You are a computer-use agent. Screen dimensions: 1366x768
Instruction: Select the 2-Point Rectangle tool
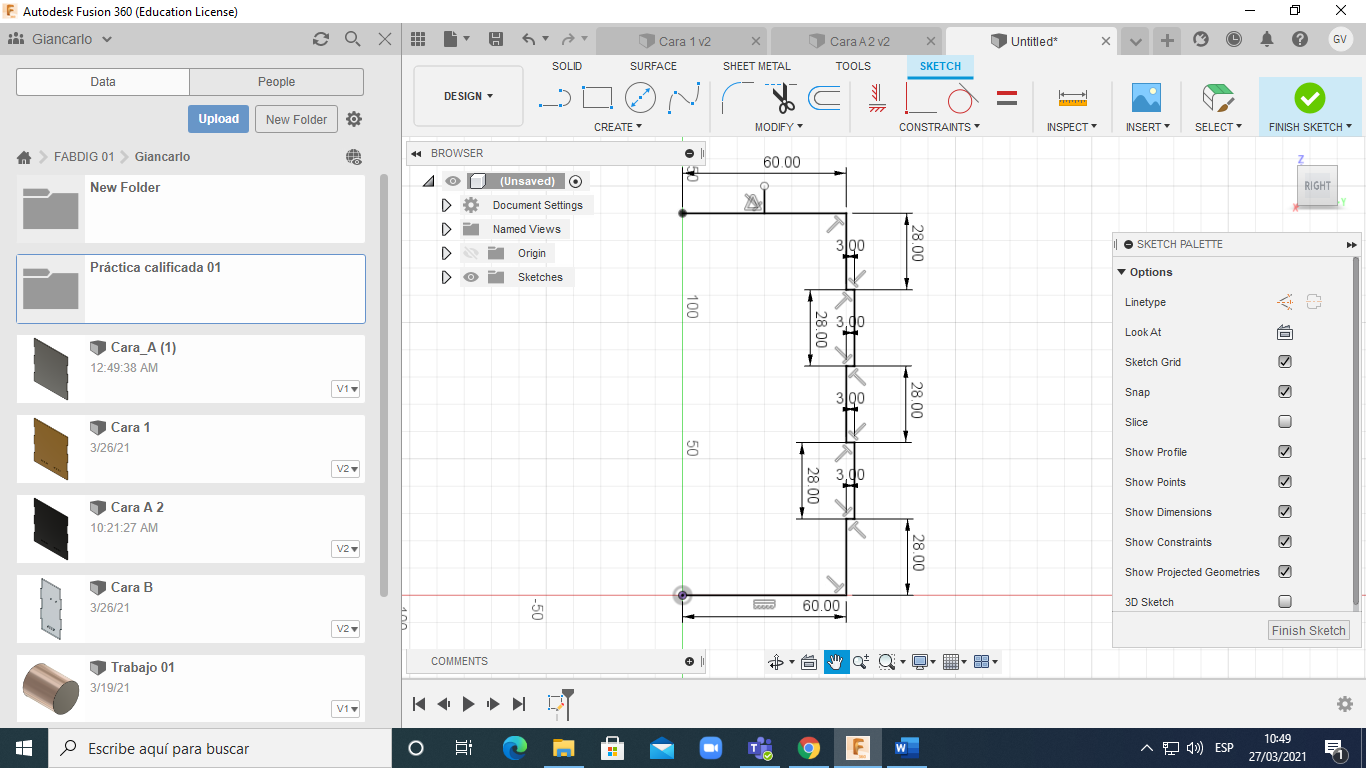[x=597, y=98]
